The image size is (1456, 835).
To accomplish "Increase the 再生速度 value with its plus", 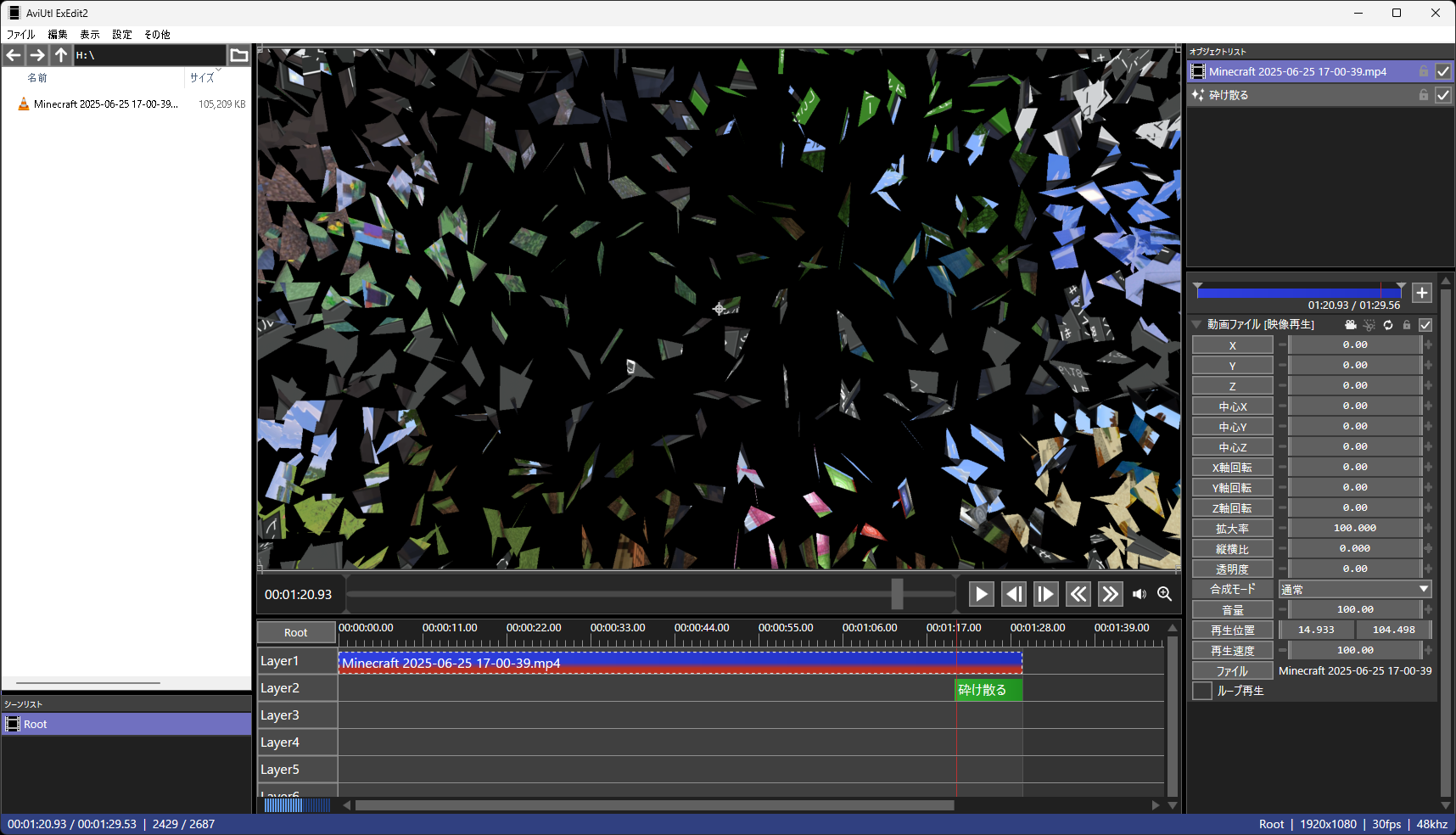I will point(1429,650).
